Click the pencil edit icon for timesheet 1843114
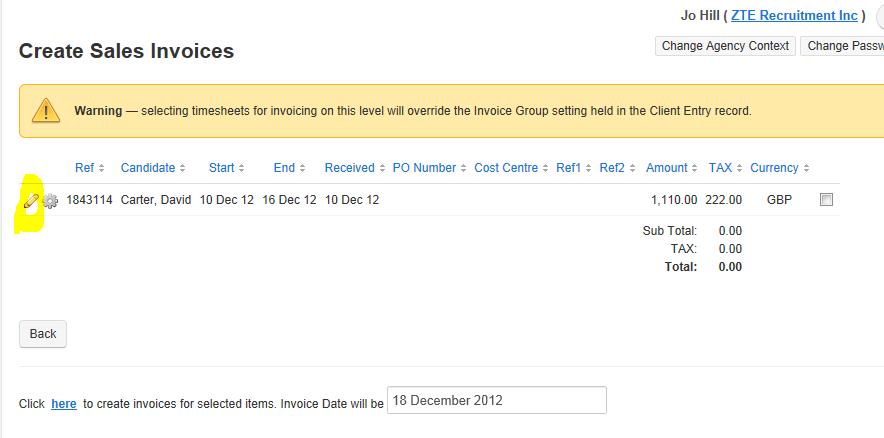 click(x=32, y=200)
